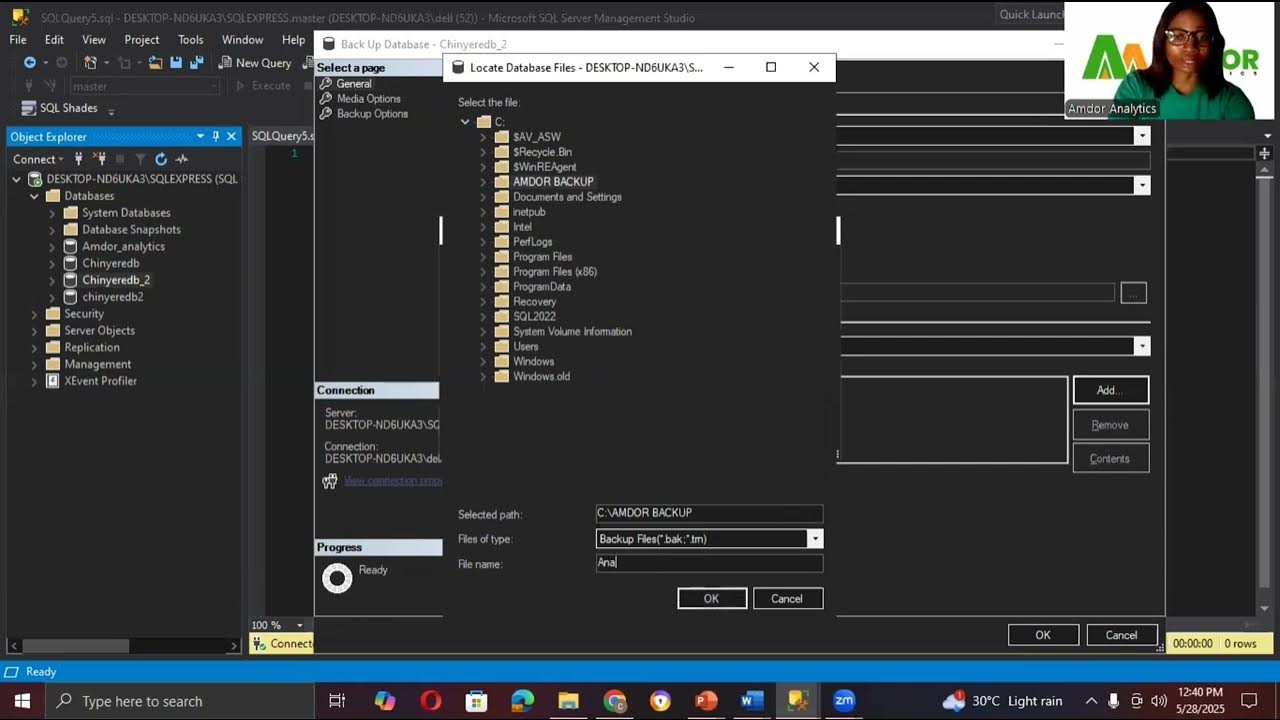Open Microsoft Word from the taskbar
This screenshot has width=1280, height=720.
coord(752,701)
